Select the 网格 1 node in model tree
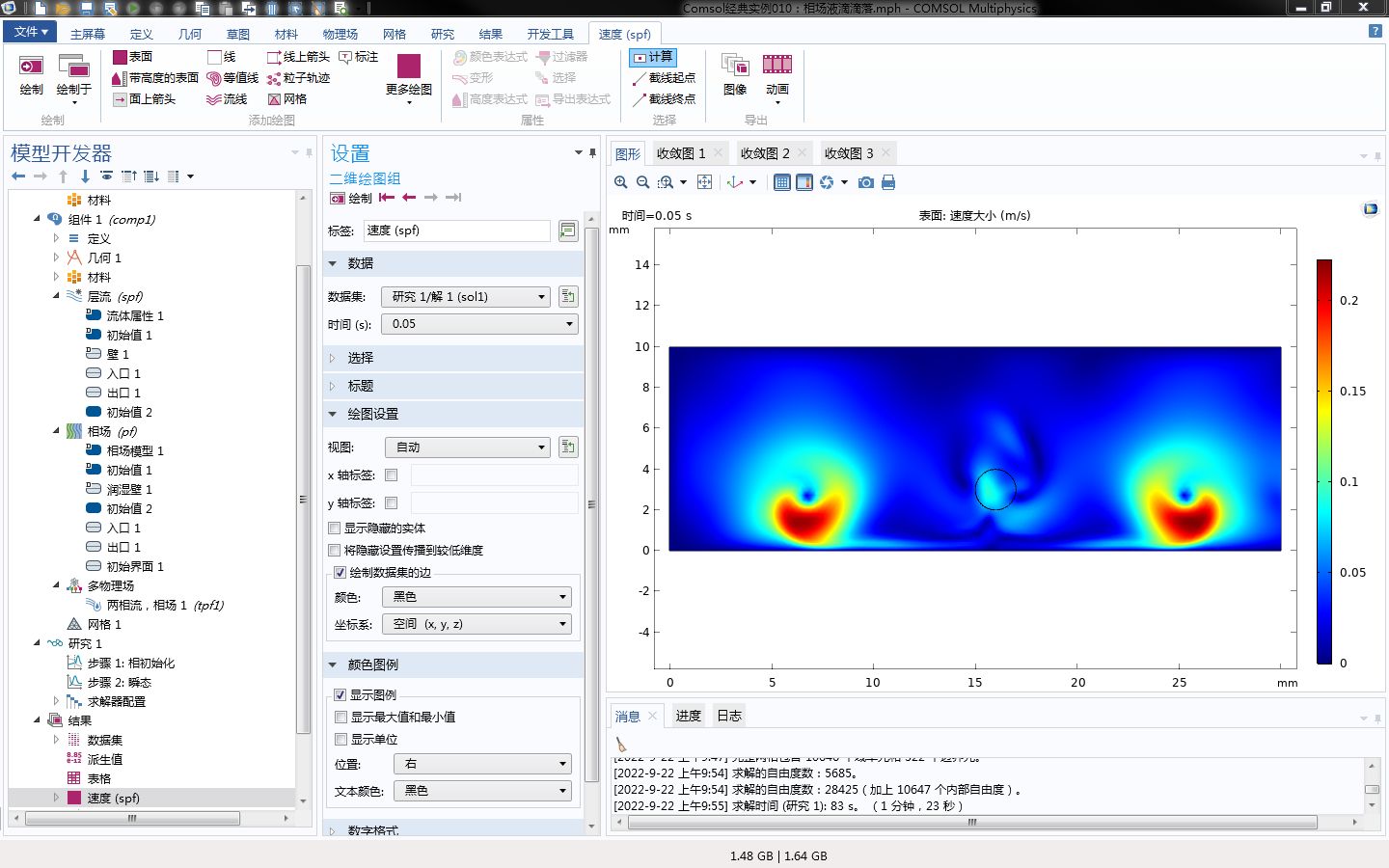This screenshot has width=1389, height=868. coord(103,624)
